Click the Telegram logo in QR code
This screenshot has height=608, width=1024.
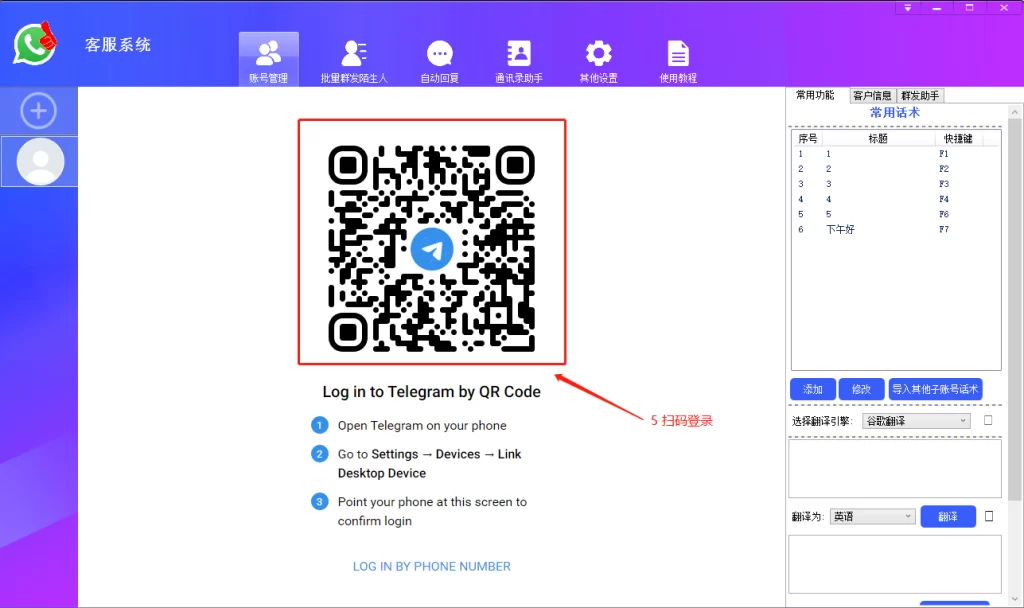(432, 249)
